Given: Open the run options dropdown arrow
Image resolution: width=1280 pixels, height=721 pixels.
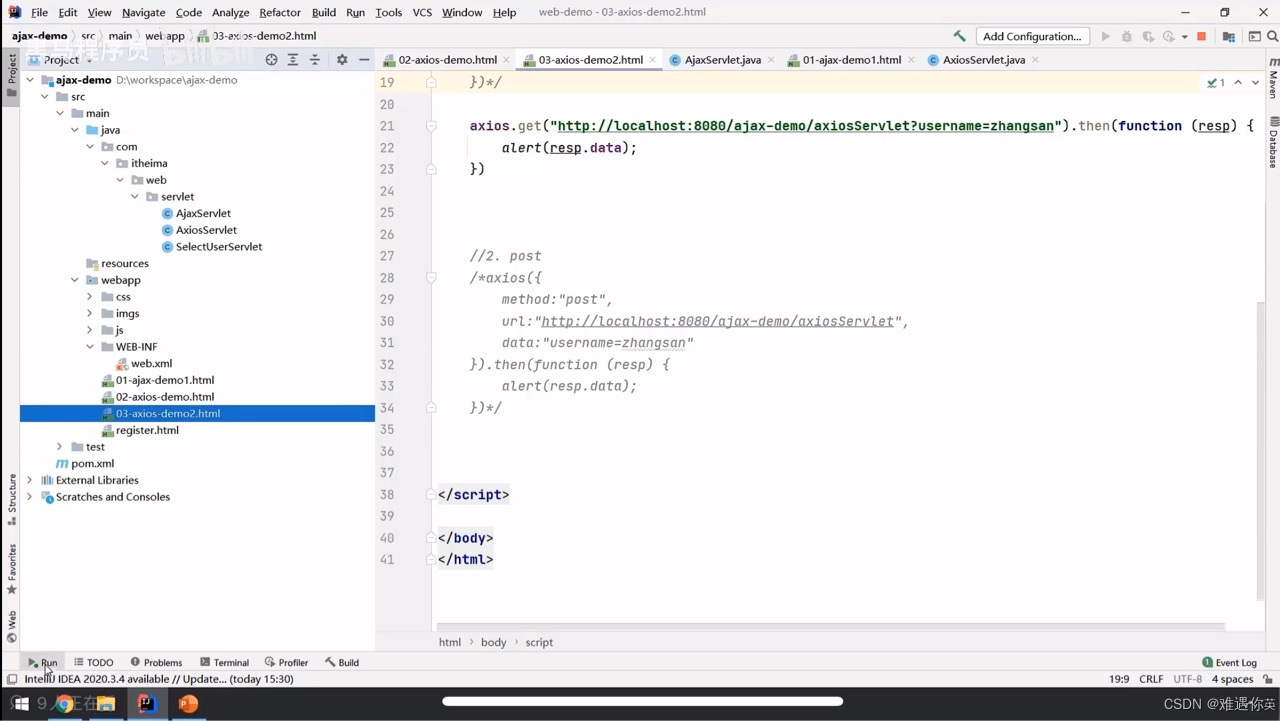Looking at the screenshot, I should click(1184, 37).
